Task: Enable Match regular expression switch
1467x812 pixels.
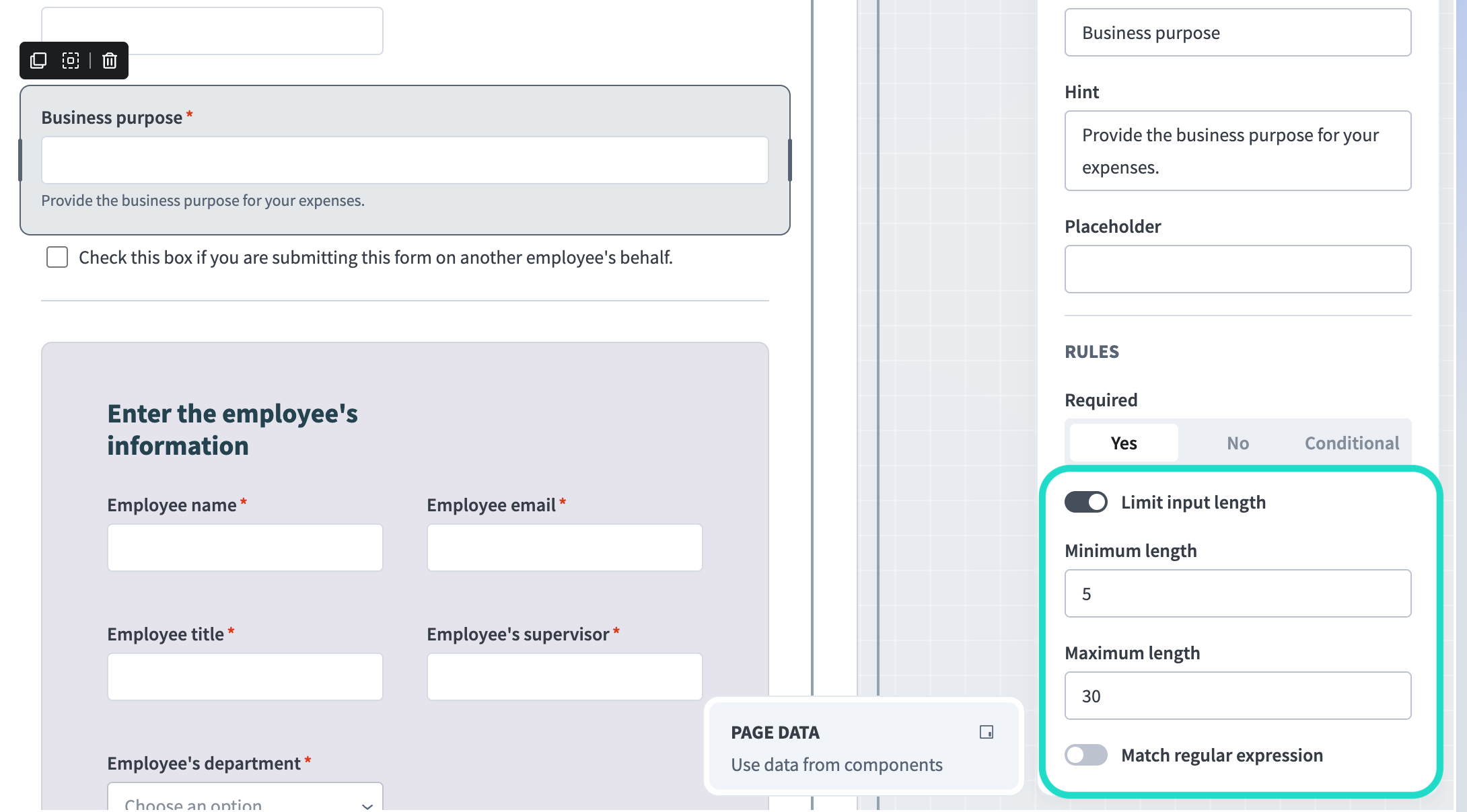Action: (x=1085, y=755)
